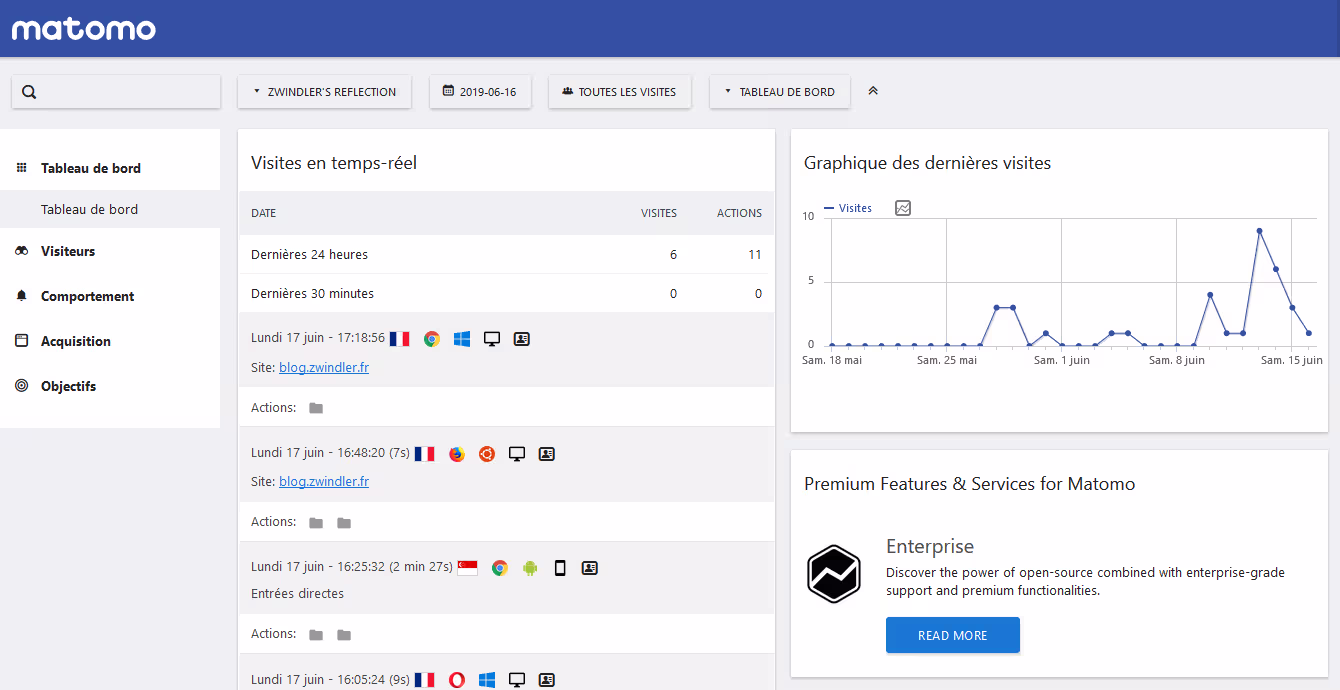Click the search input field

pos(128,92)
